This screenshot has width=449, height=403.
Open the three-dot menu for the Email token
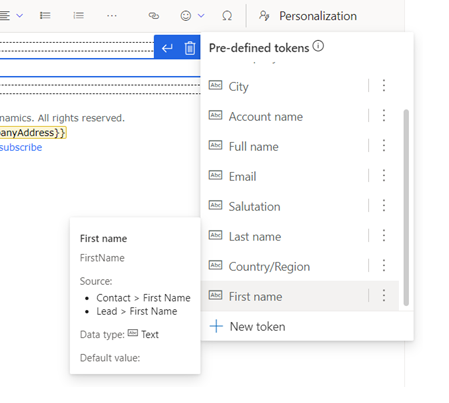click(384, 176)
